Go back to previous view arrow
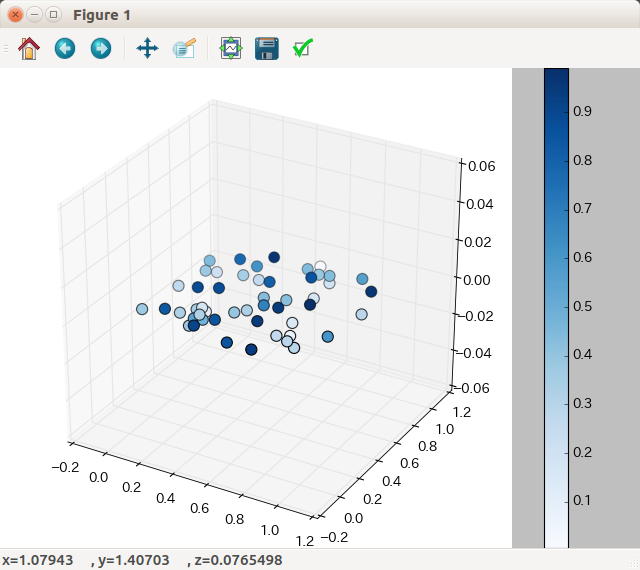 pyautogui.click(x=65, y=49)
